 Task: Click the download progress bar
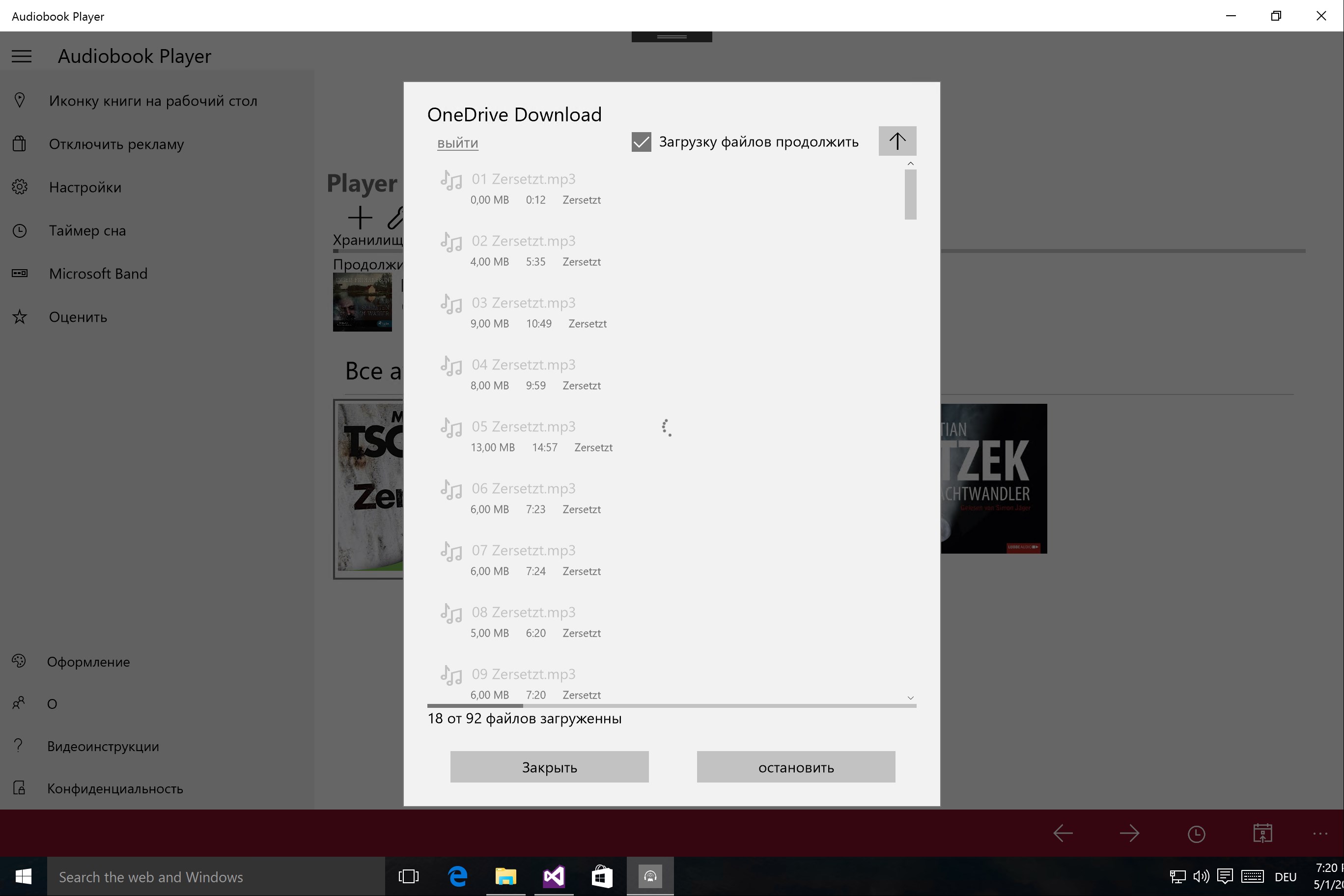pos(672,706)
